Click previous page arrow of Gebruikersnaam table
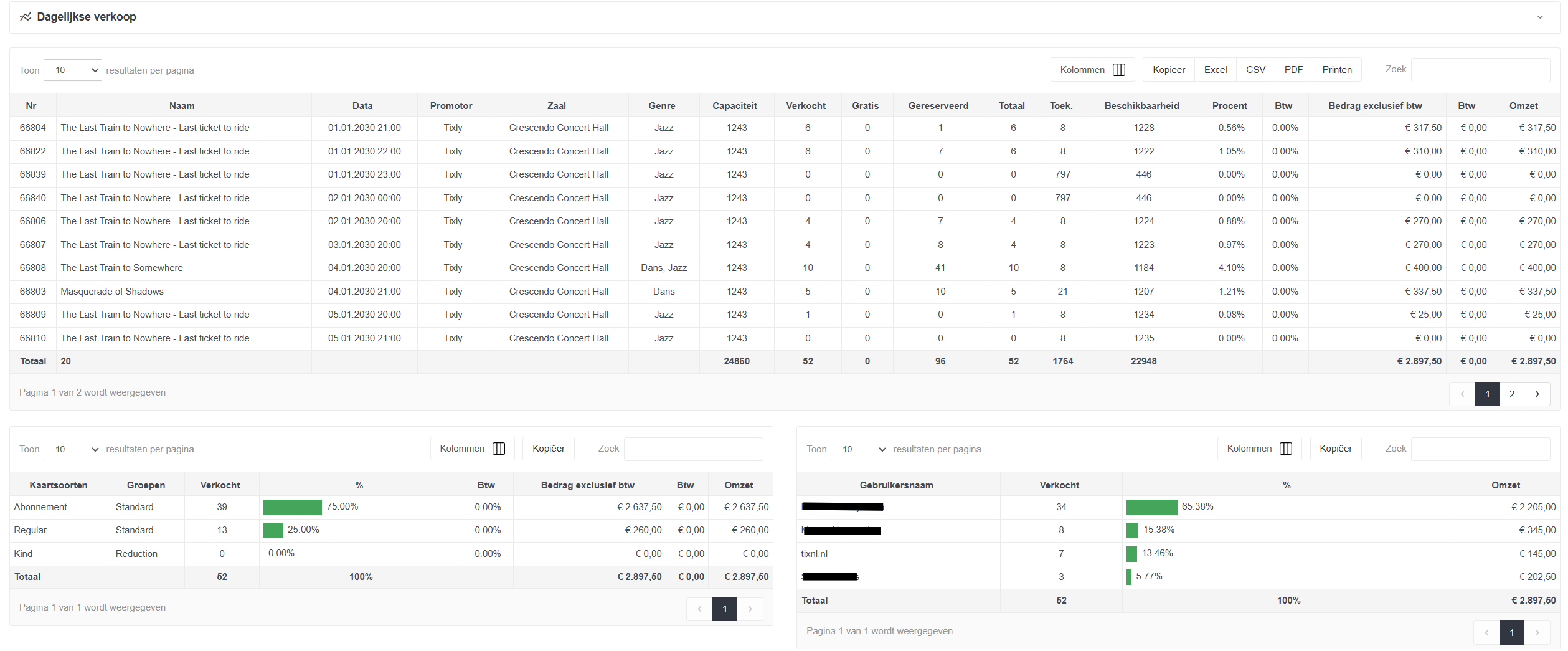The width and height of the screenshot is (1568, 651). pyautogui.click(x=1486, y=633)
